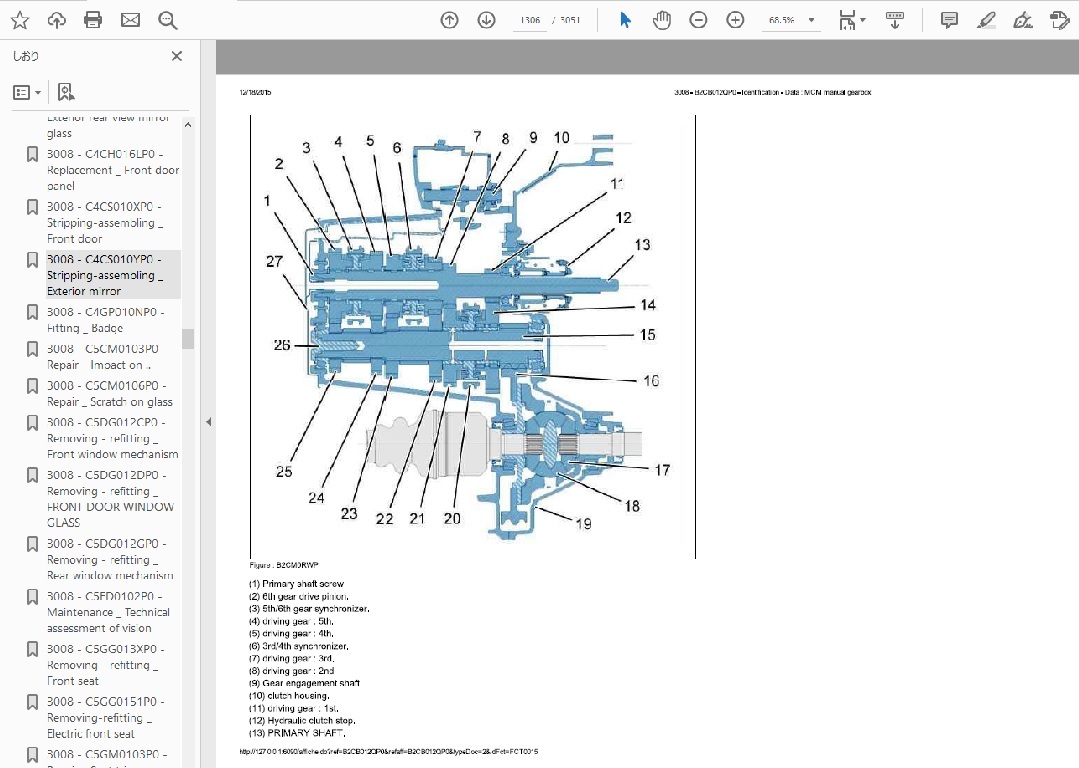Collapse the navigation pane with the side arrow
Screen dimensions: 1079x768
(x=209, y=422)
